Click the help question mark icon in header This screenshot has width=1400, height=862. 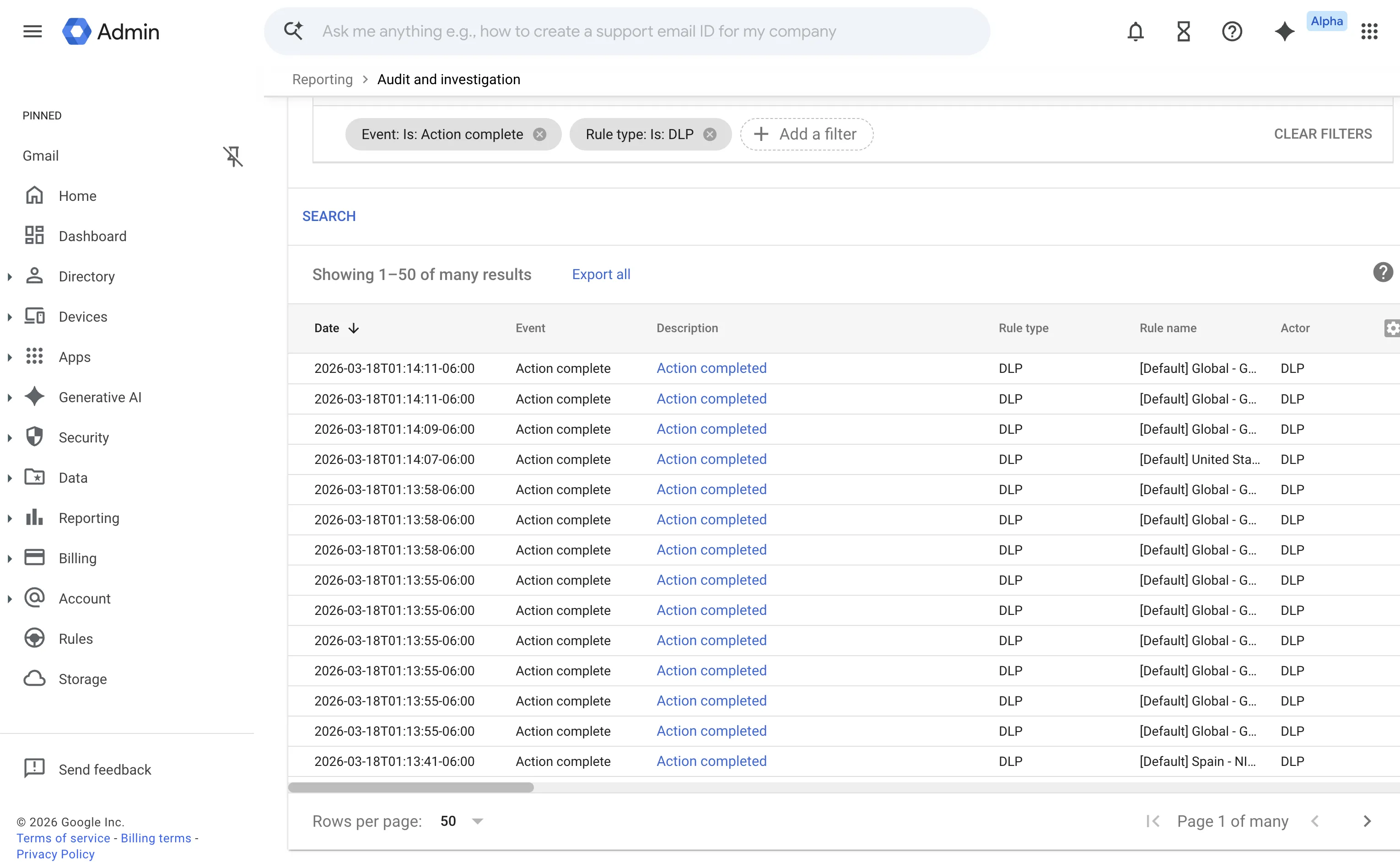point(1233,32)
